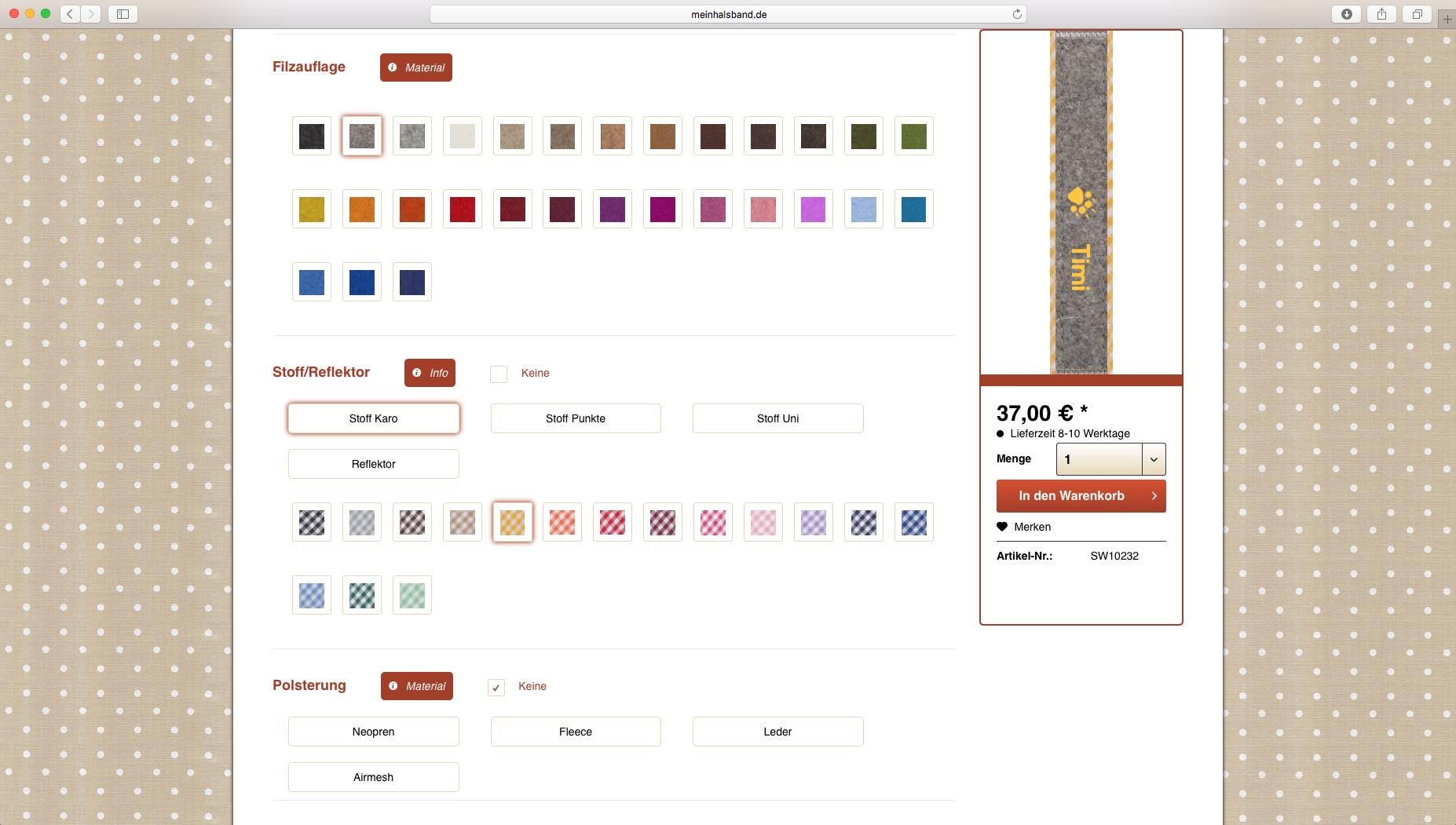Select off-white felt swatch
Screen dimensions: 1456x825
463,136
